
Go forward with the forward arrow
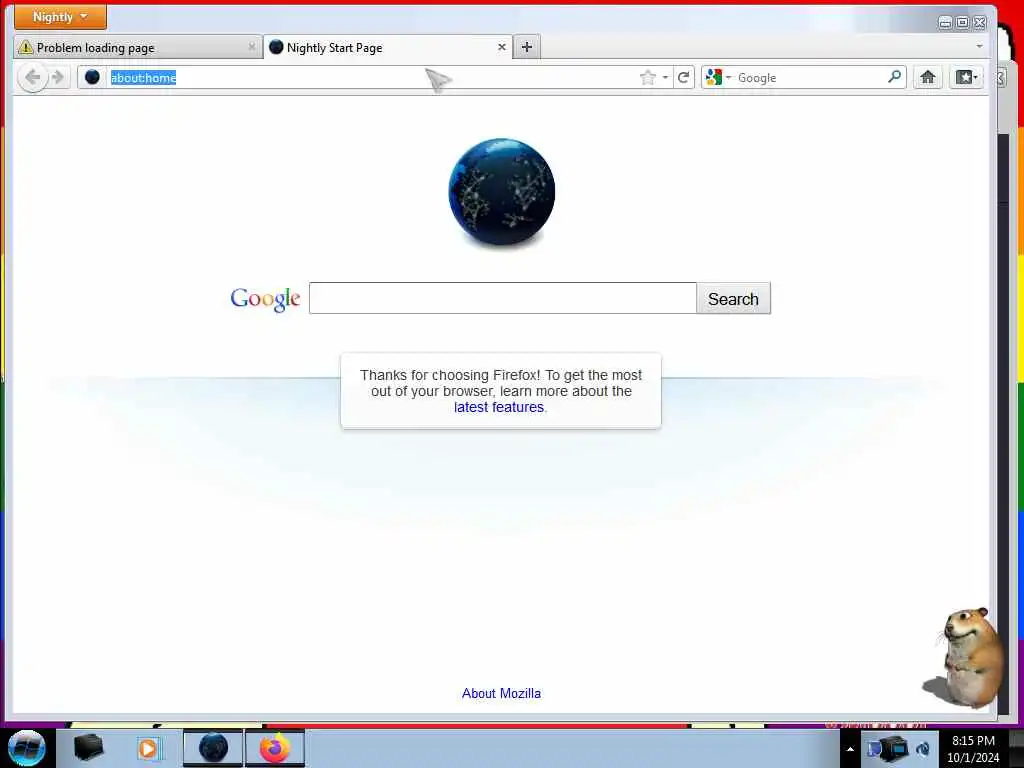coord(58,78)
